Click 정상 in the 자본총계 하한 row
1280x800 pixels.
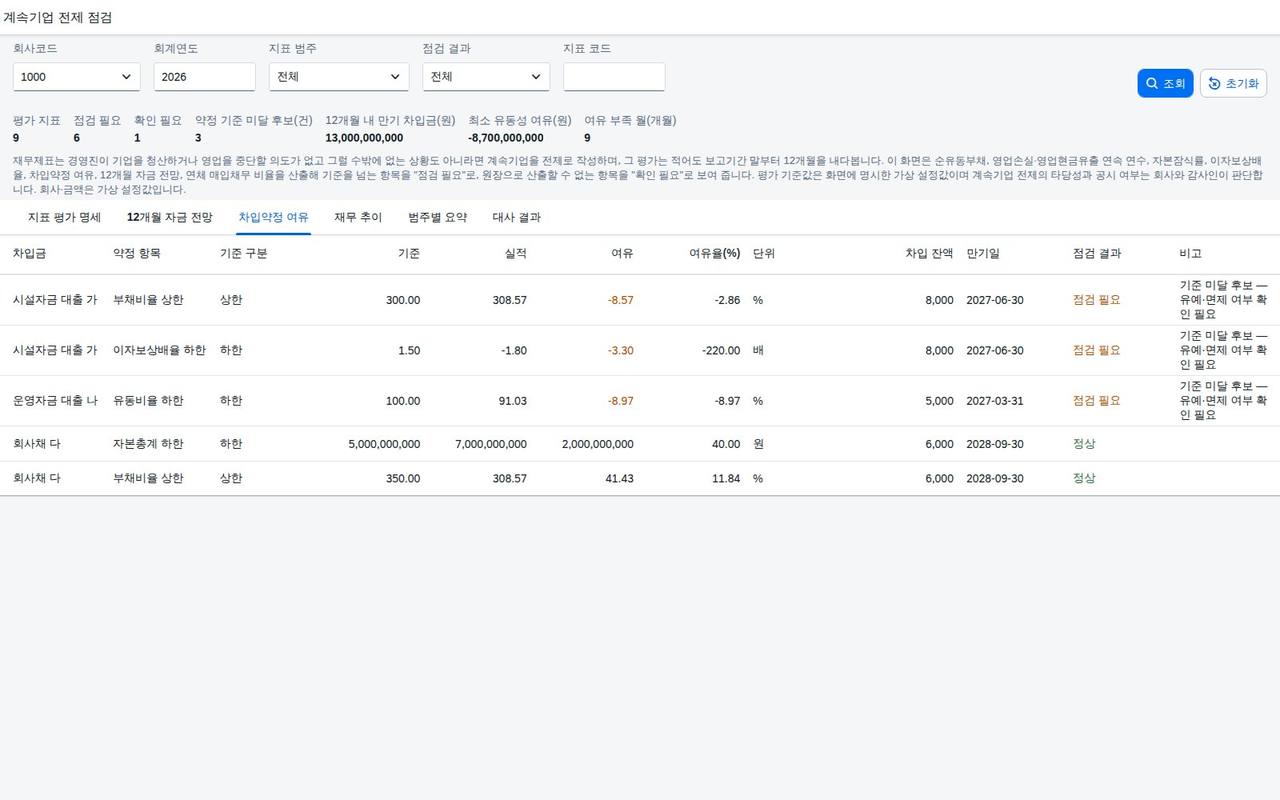[x=1084, y=444]
